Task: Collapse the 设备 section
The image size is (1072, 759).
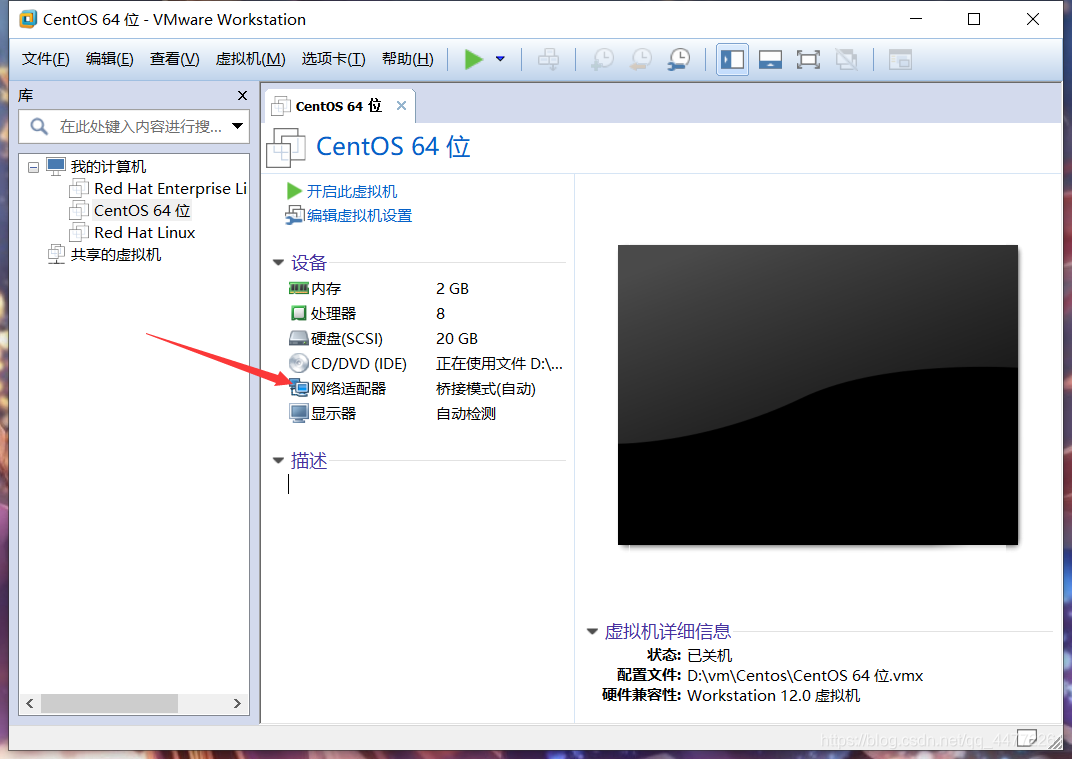Action: click(278, 263)
